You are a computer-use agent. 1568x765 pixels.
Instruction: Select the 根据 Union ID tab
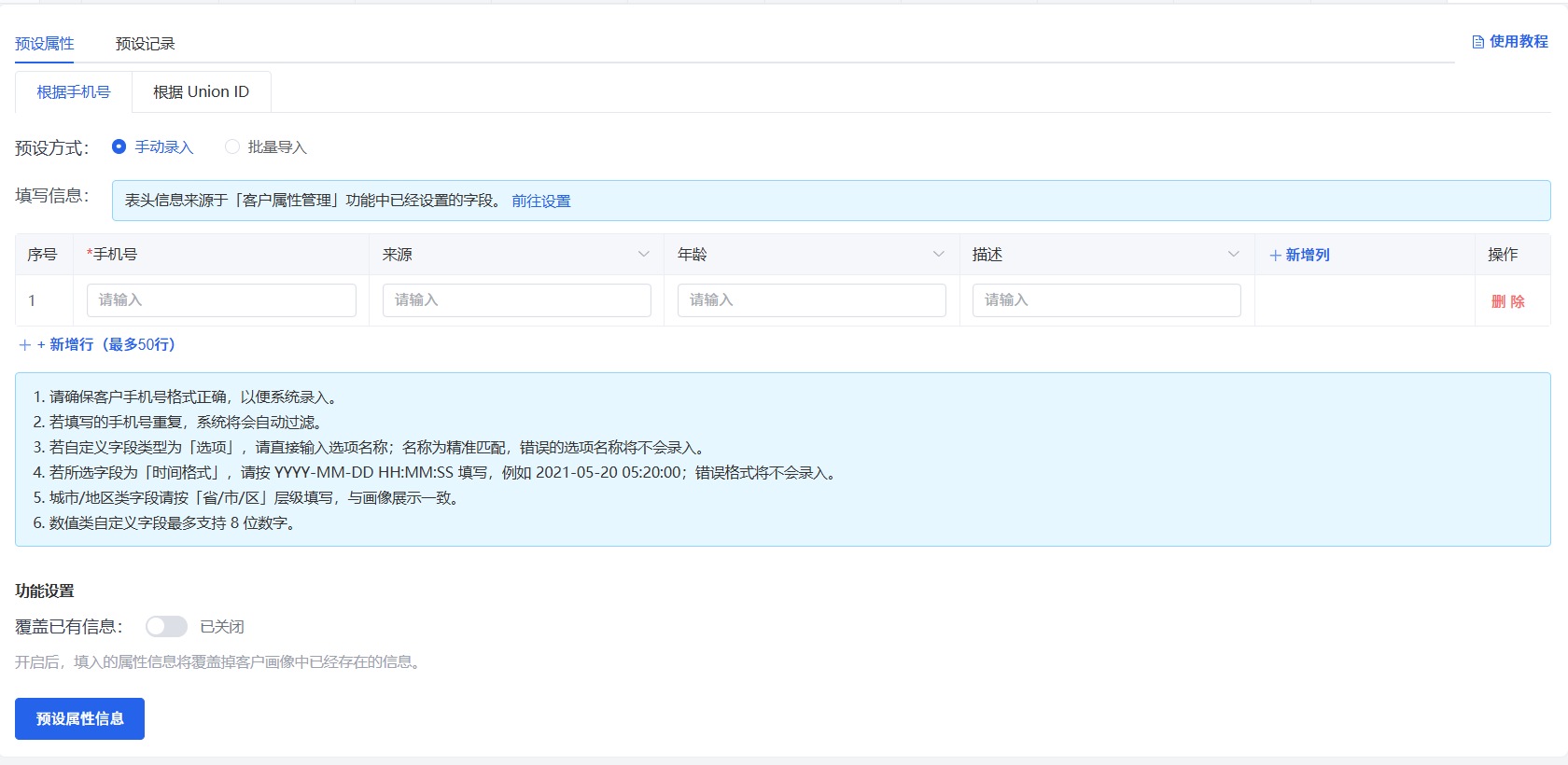click(x=202, y=91)
